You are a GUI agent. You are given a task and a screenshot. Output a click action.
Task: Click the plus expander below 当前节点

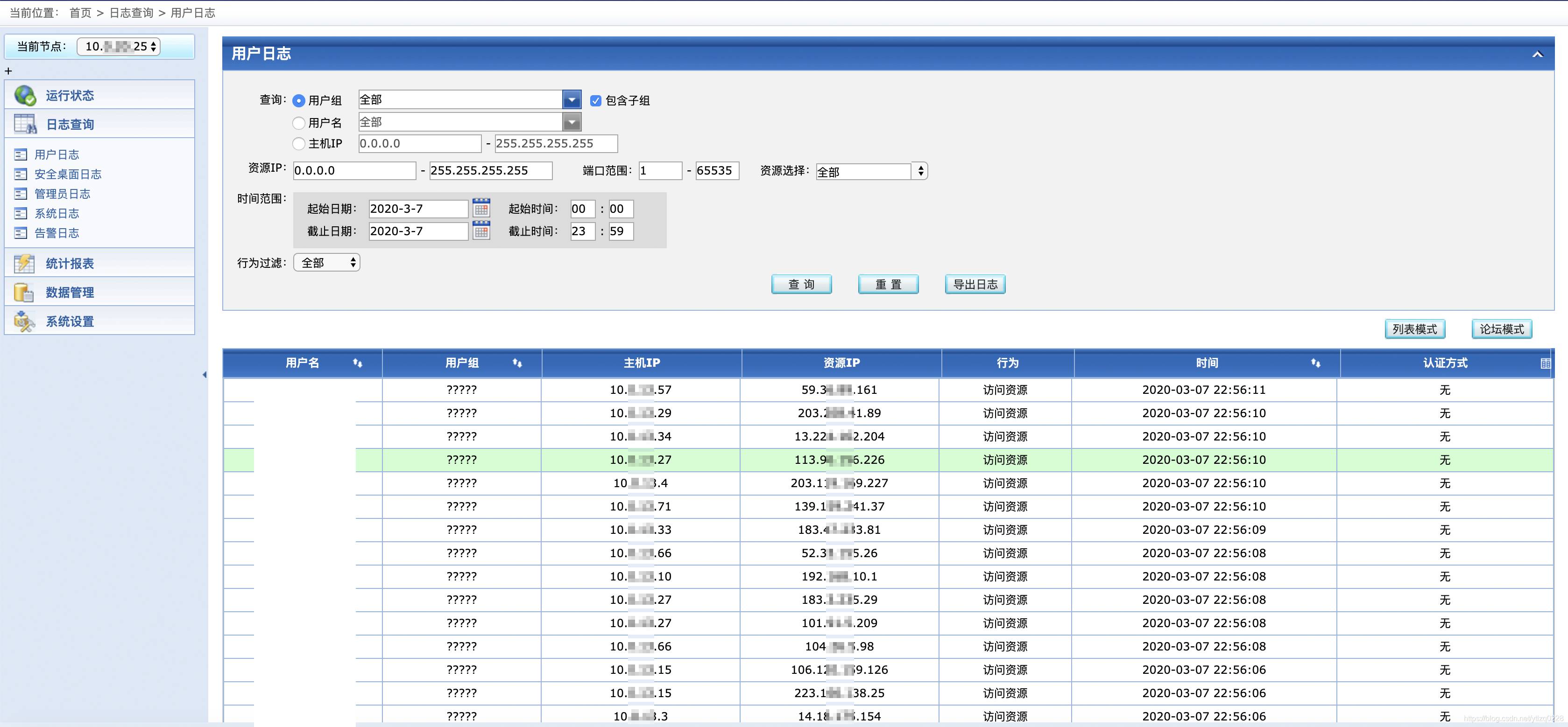click(x=8, y=71)
